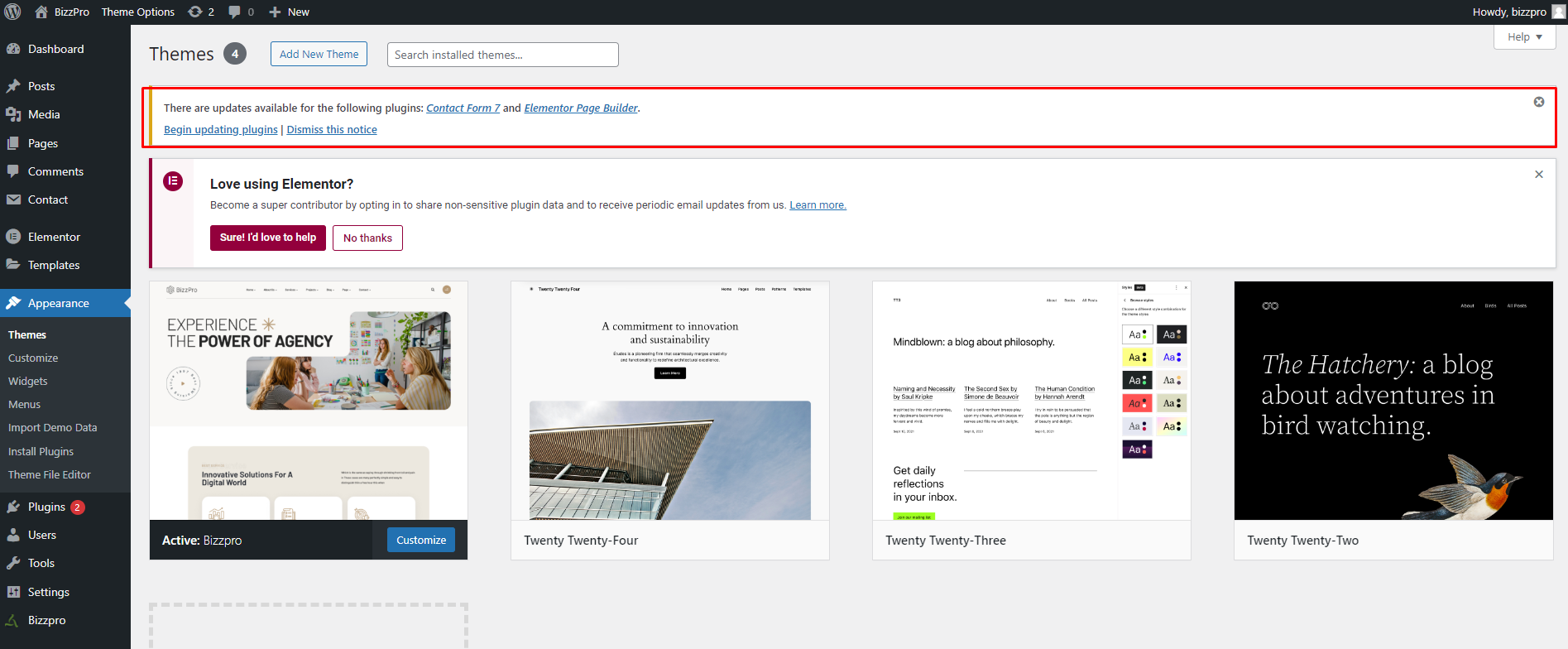Select the Twenty Twenty-Three theme thumbnail
The width and height of the screenshot is (1568, 649).
pos(1032,401)
